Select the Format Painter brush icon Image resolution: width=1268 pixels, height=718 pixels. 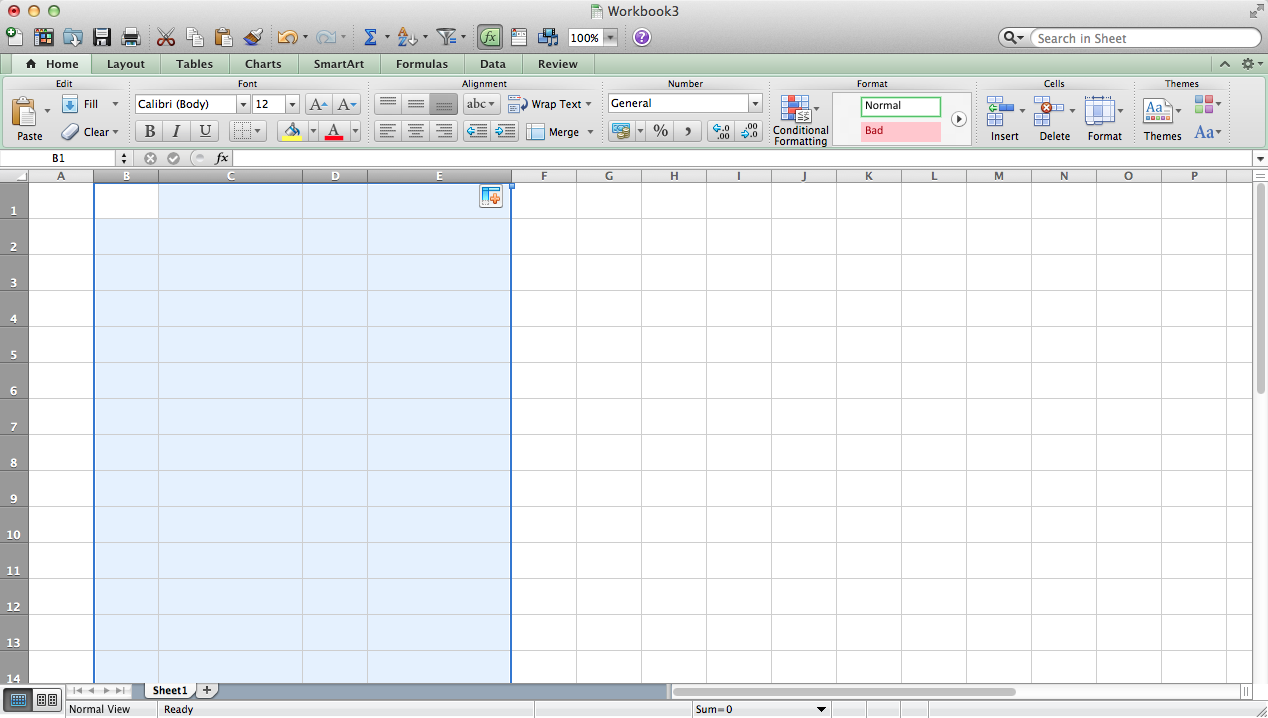[x=253, y=37]
